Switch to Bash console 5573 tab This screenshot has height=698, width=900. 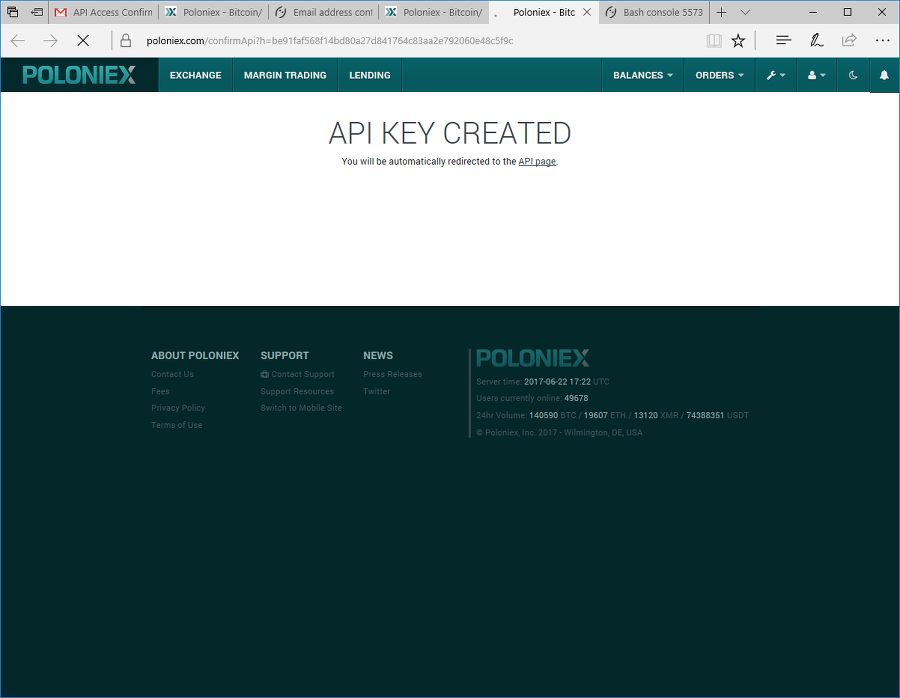pyautogui.click(x=654, y=12)
